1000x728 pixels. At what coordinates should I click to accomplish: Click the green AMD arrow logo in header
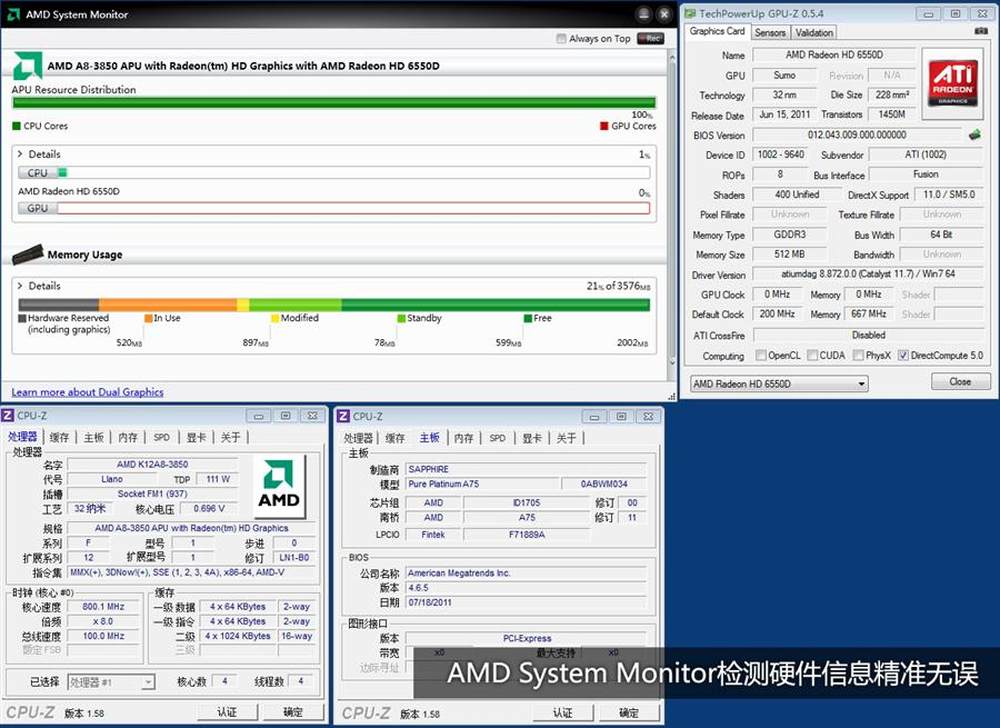click(27, 65)
